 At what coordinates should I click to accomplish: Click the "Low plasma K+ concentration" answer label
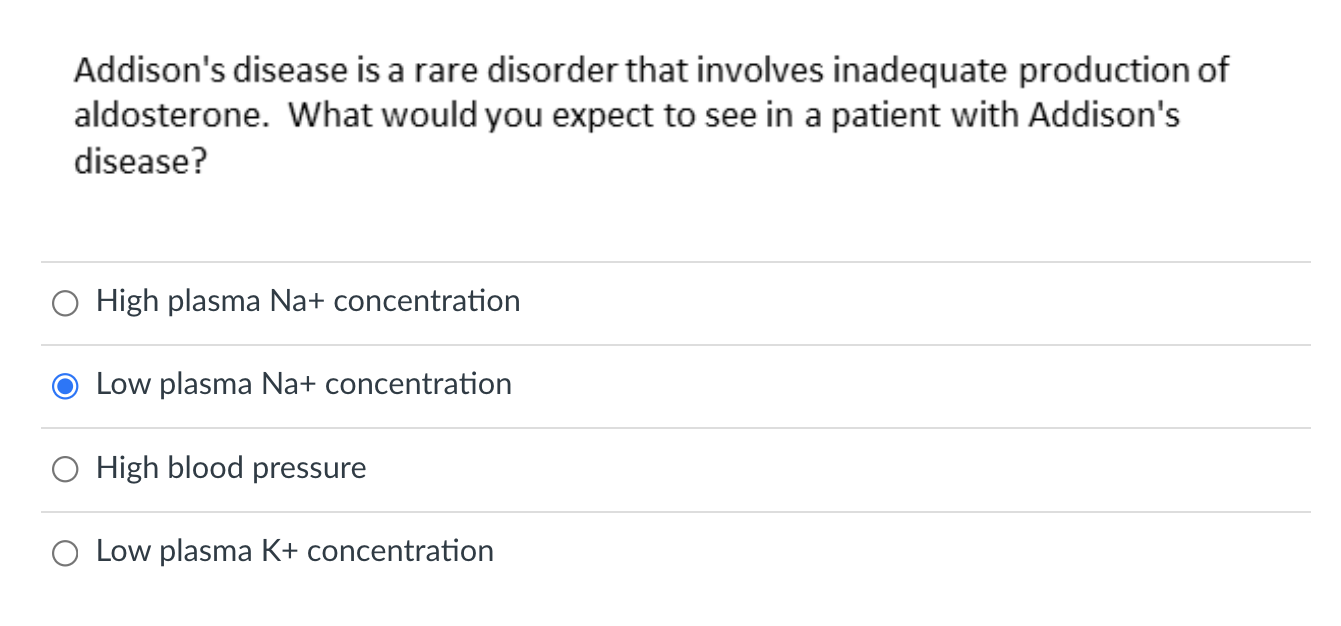[x=294, y=551]
